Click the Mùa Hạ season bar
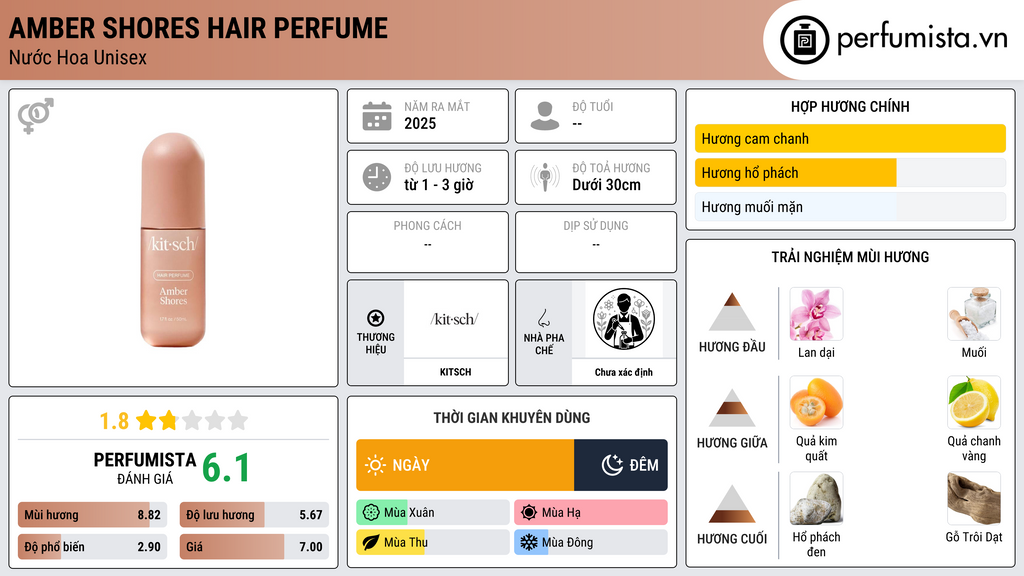Viewport: 1024px width, 576px height. [591, 513]
